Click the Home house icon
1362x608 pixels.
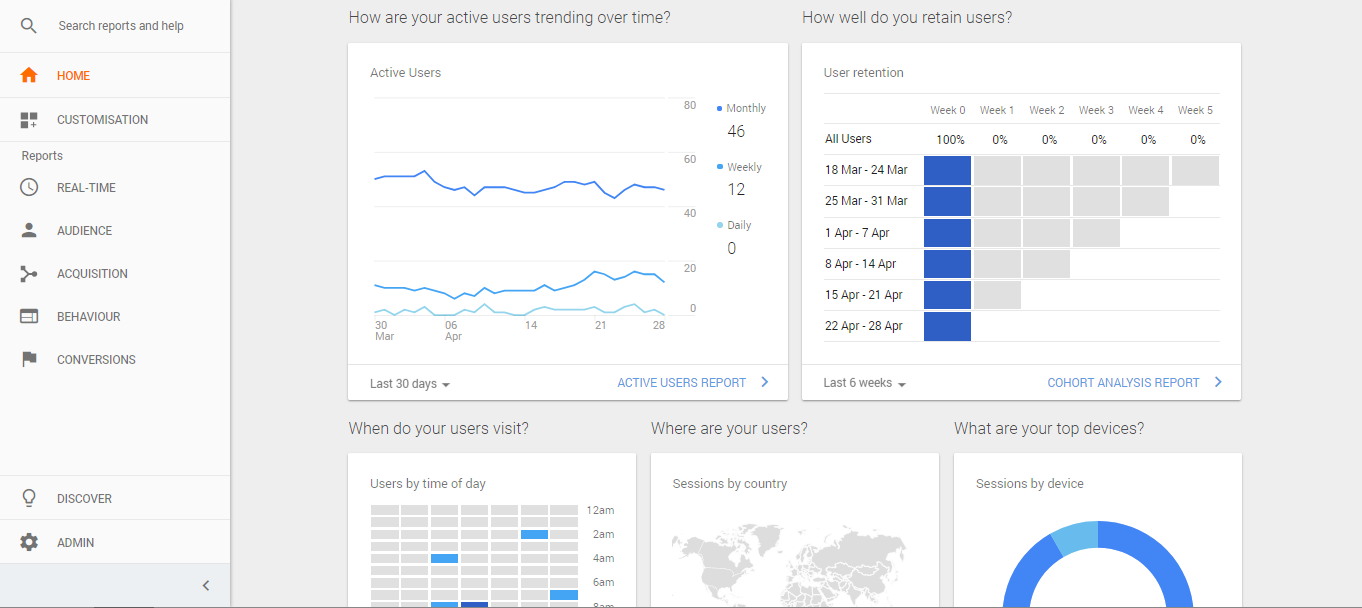(29, 75)
